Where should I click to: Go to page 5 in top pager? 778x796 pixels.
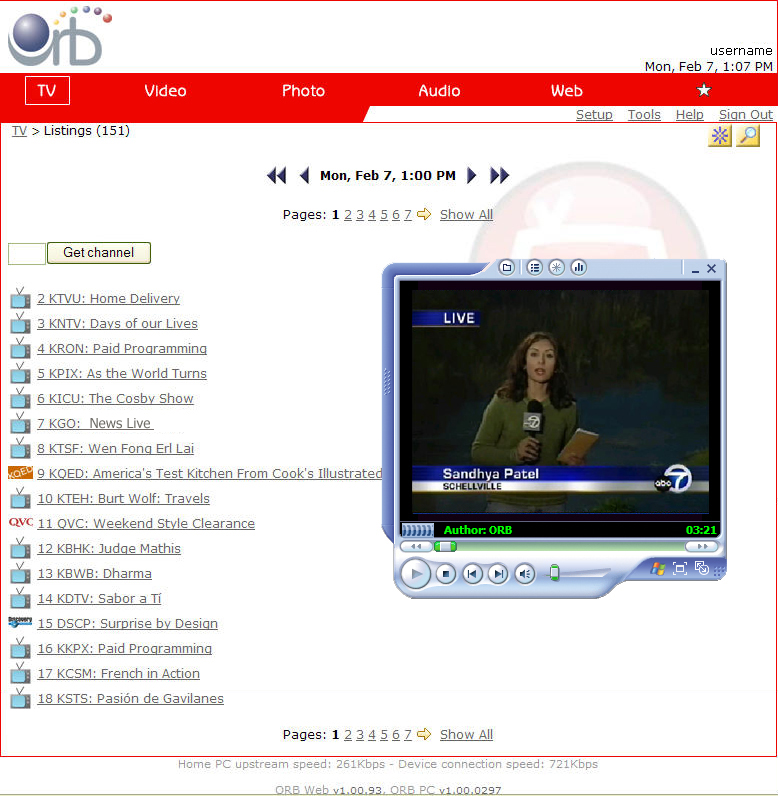[384, 215]
